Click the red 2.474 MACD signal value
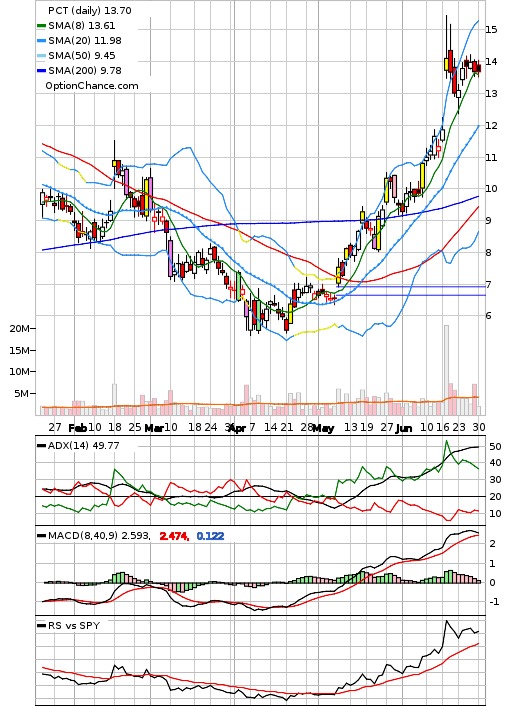Screen dimensions: 526x706 pyautogui.click(x=174, y=536)
